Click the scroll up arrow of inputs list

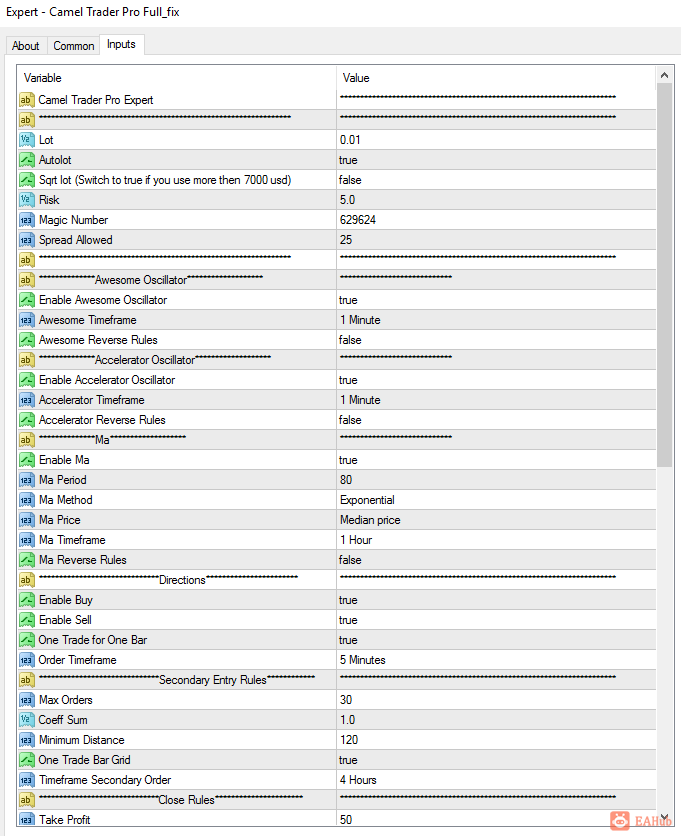pyautogui.click(x=664, y=75)
